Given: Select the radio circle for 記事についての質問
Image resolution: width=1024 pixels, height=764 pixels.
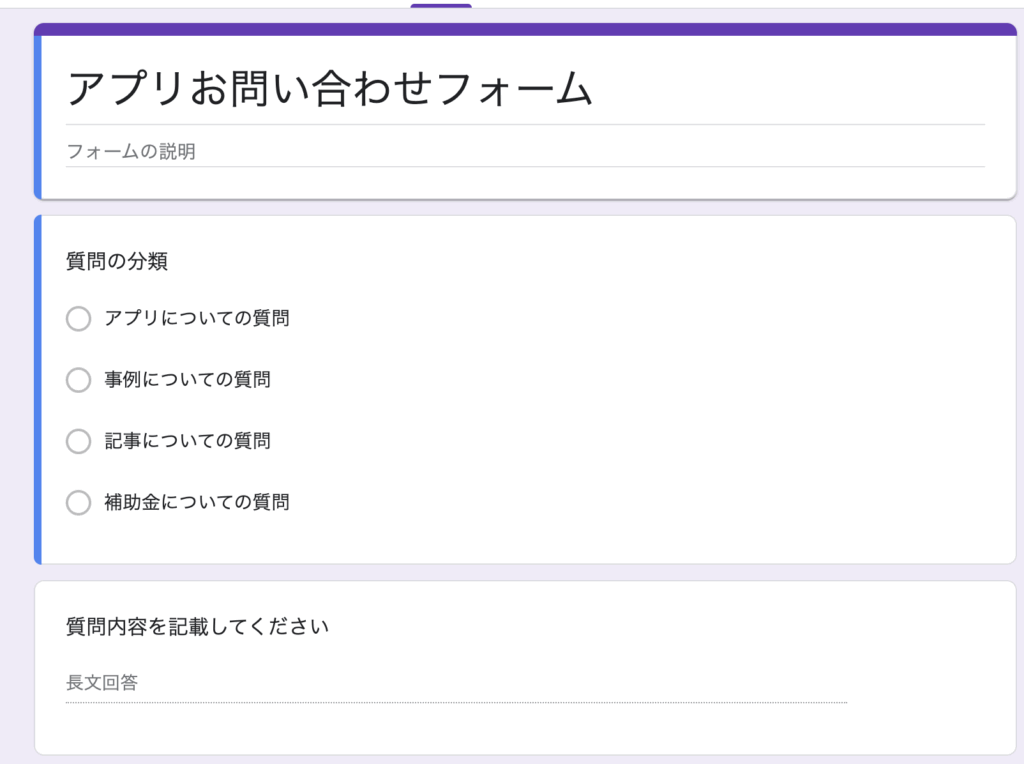Looking at the screenshot, I should point(78,441).
